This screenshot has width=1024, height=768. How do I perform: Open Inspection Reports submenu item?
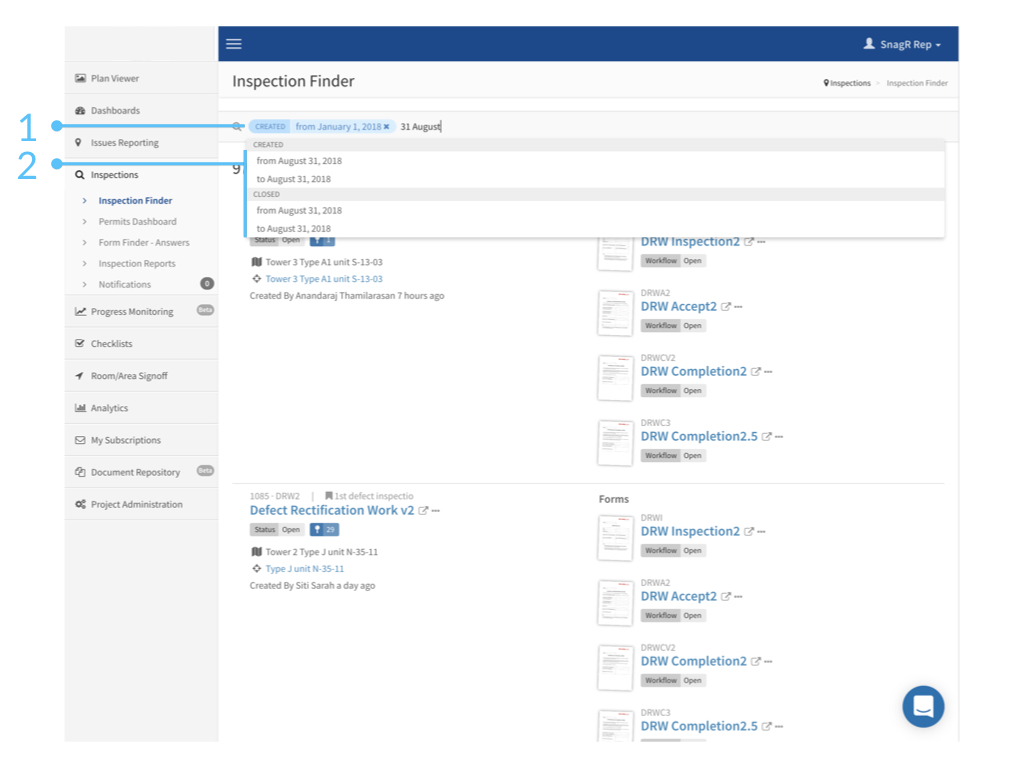pos(136,263)
